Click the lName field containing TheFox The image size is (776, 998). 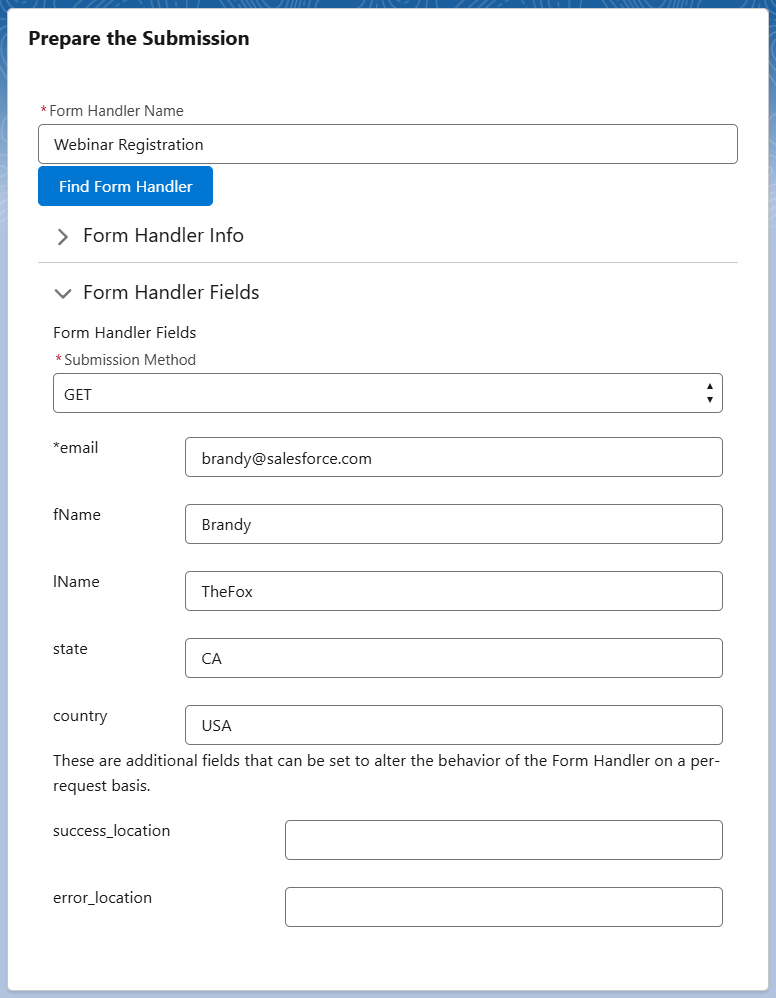pyautogui.click(x=454, y=591)
